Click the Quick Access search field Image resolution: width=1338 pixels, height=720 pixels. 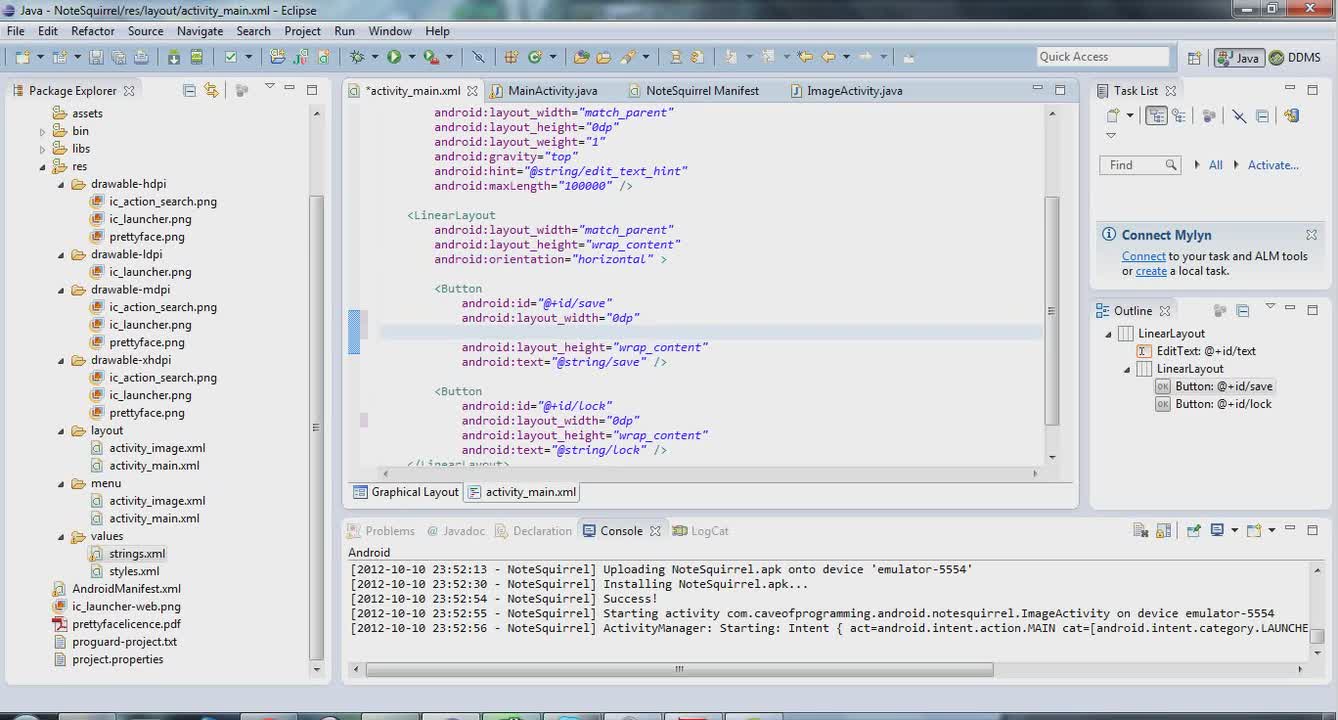click(1102, 57)
